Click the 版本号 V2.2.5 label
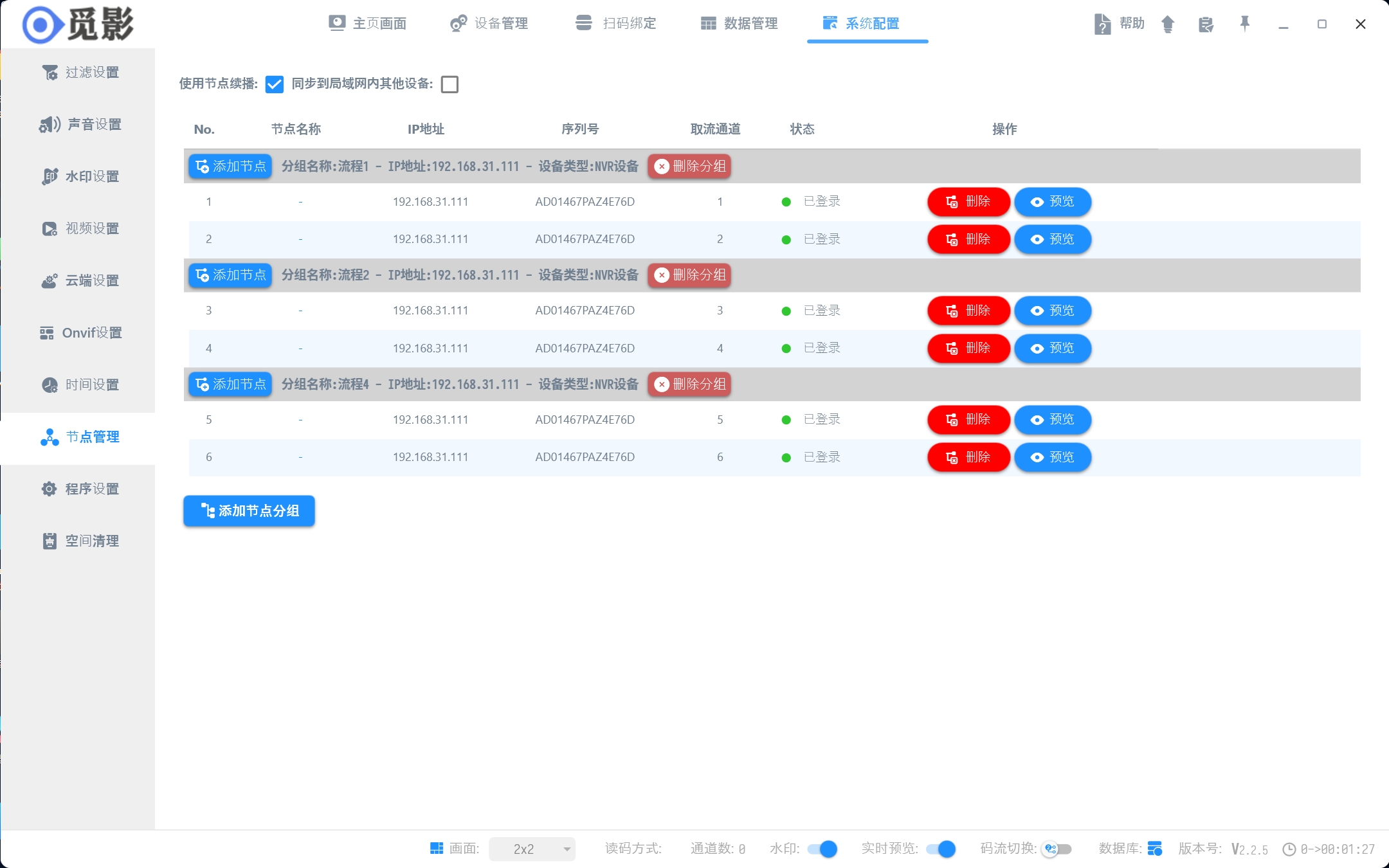 click(x=1223, y=849)
